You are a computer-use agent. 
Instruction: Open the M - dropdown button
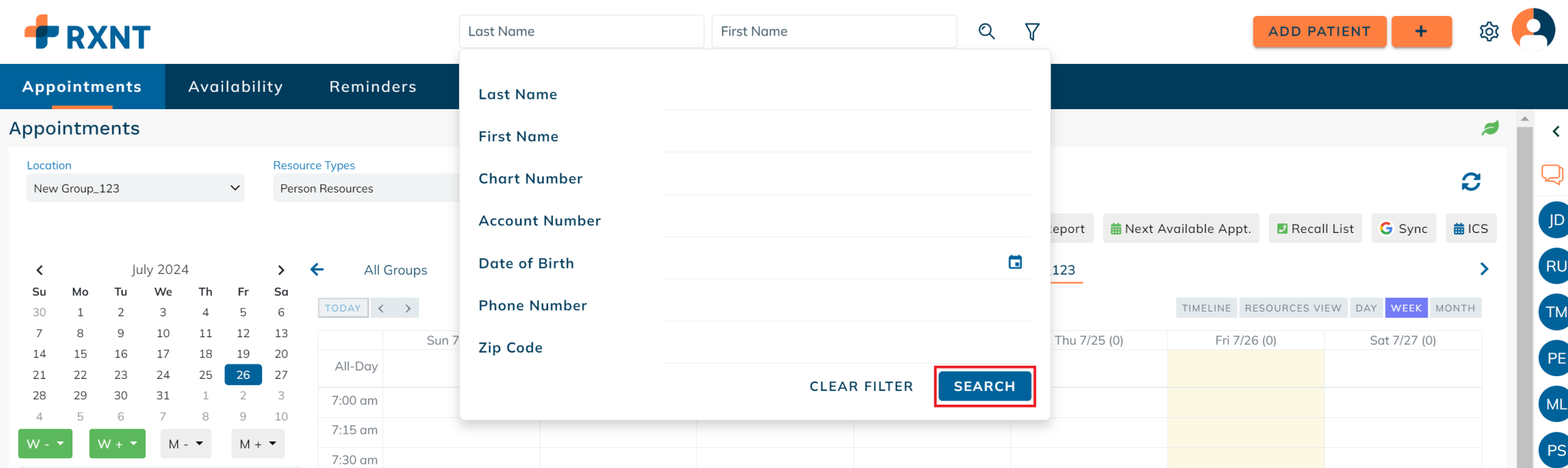186,444
